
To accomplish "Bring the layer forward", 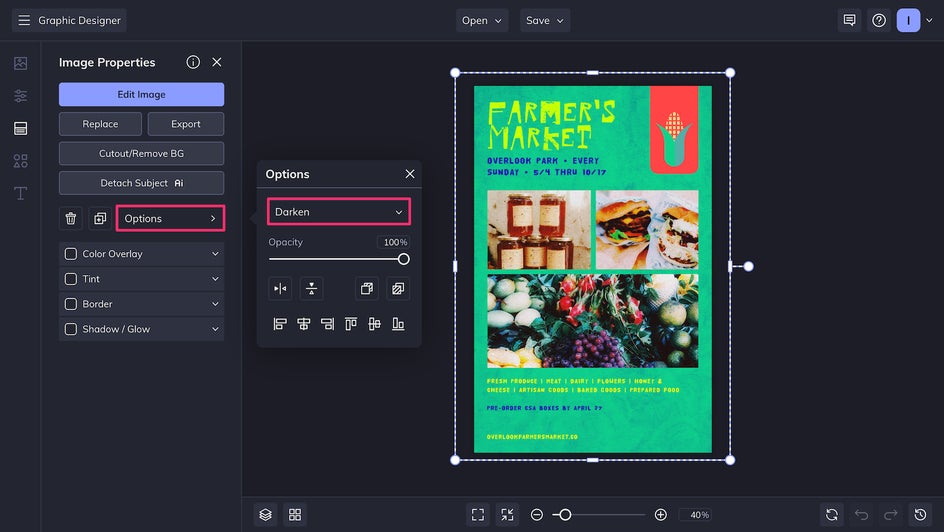I will pos(367,289).
